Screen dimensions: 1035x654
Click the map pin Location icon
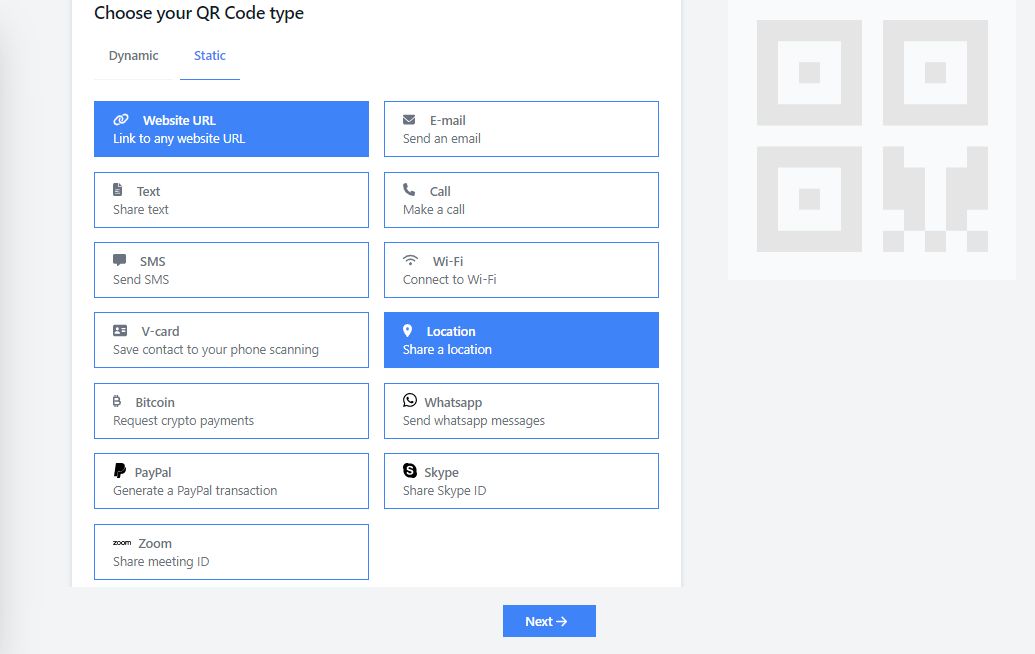click(x=408, y=331)
